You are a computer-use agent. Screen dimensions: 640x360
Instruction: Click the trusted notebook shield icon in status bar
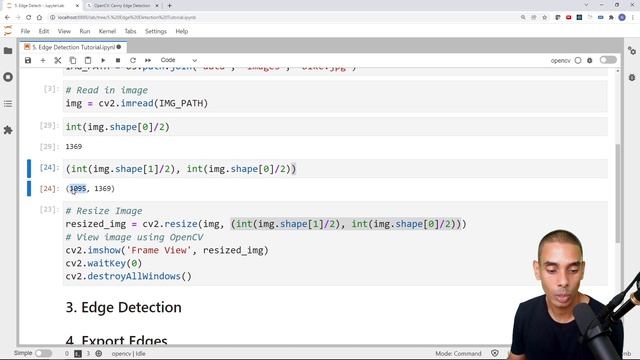495,353
